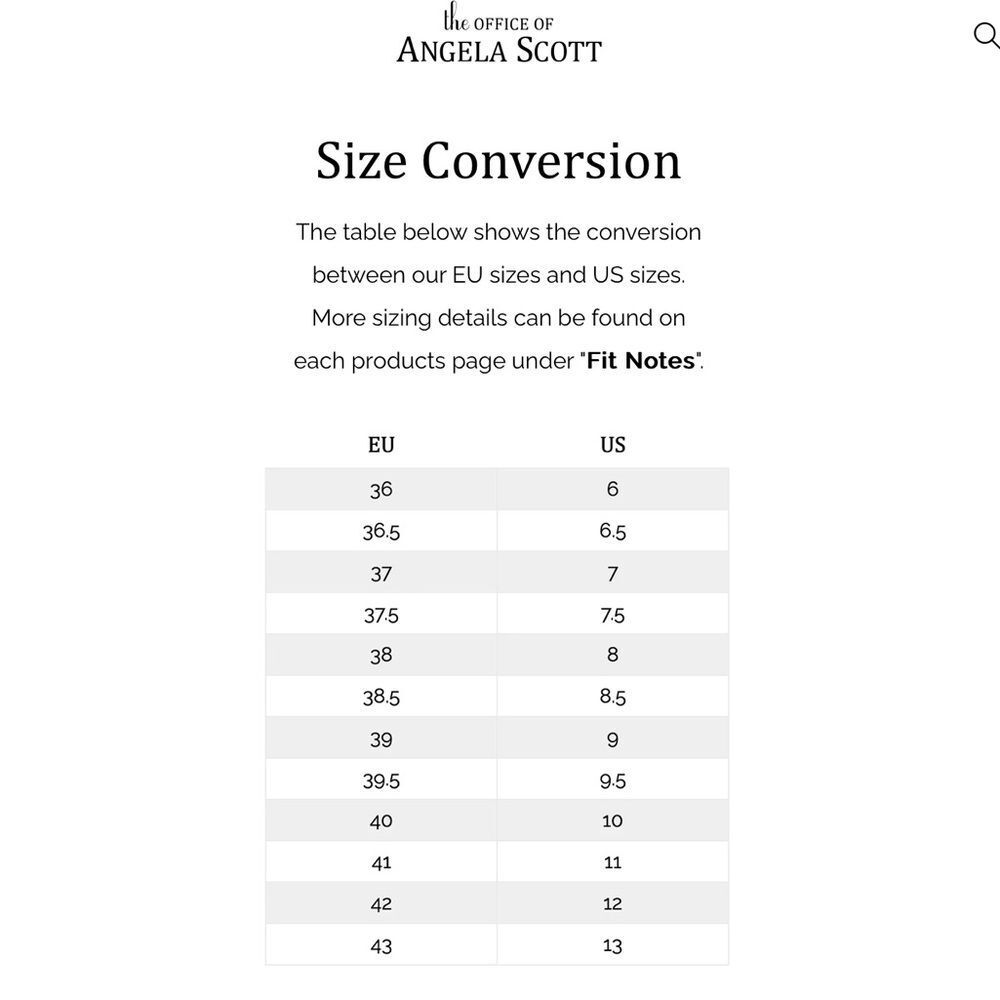The width and height of the screenshot is (1000, 1000).
Task: Select EU size 42 cell
Action: point(381,903)
